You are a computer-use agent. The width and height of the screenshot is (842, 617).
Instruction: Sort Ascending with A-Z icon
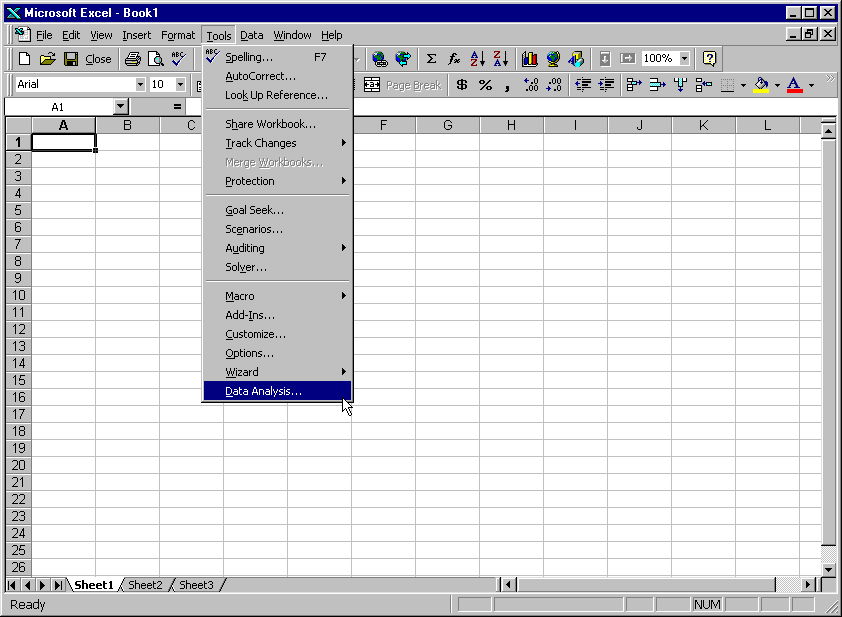tap(477, 59)
